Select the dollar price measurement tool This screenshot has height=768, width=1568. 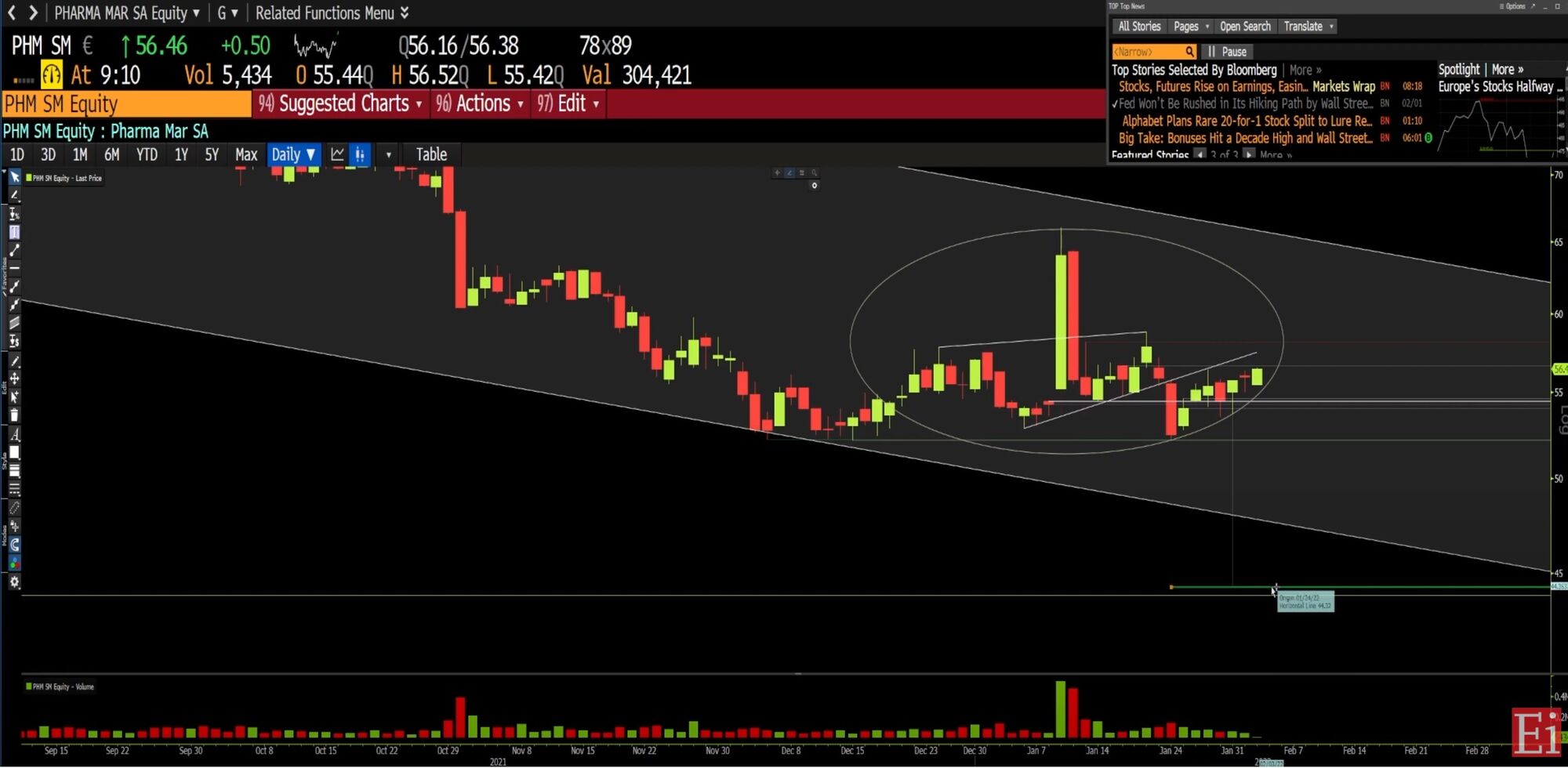(14, 341)
